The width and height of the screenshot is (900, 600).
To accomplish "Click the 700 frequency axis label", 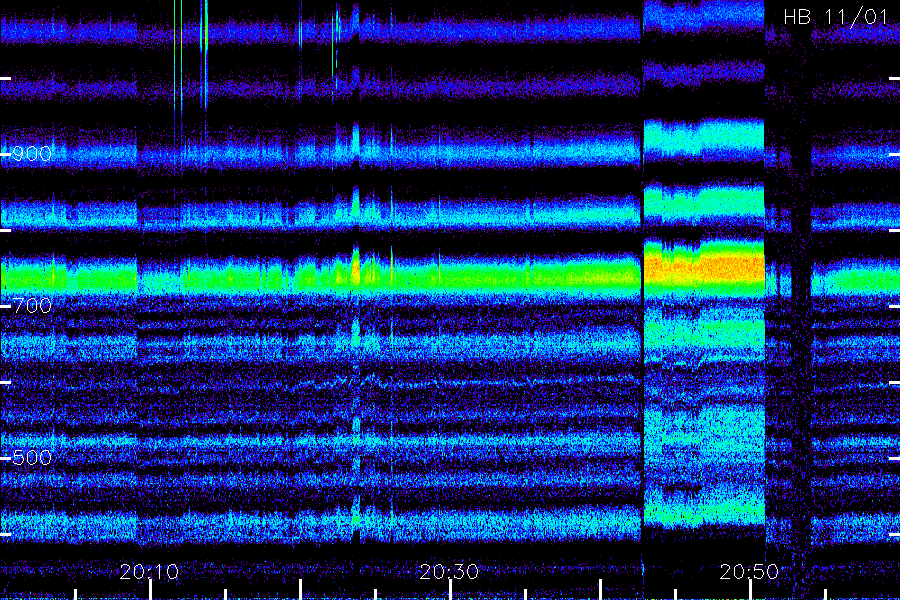I will click(x=32, y=305).
